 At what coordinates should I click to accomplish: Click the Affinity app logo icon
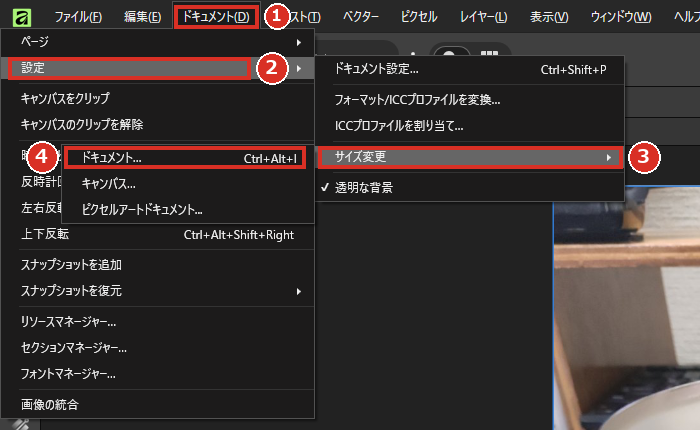pyautogui.click(x=21, y=17)
